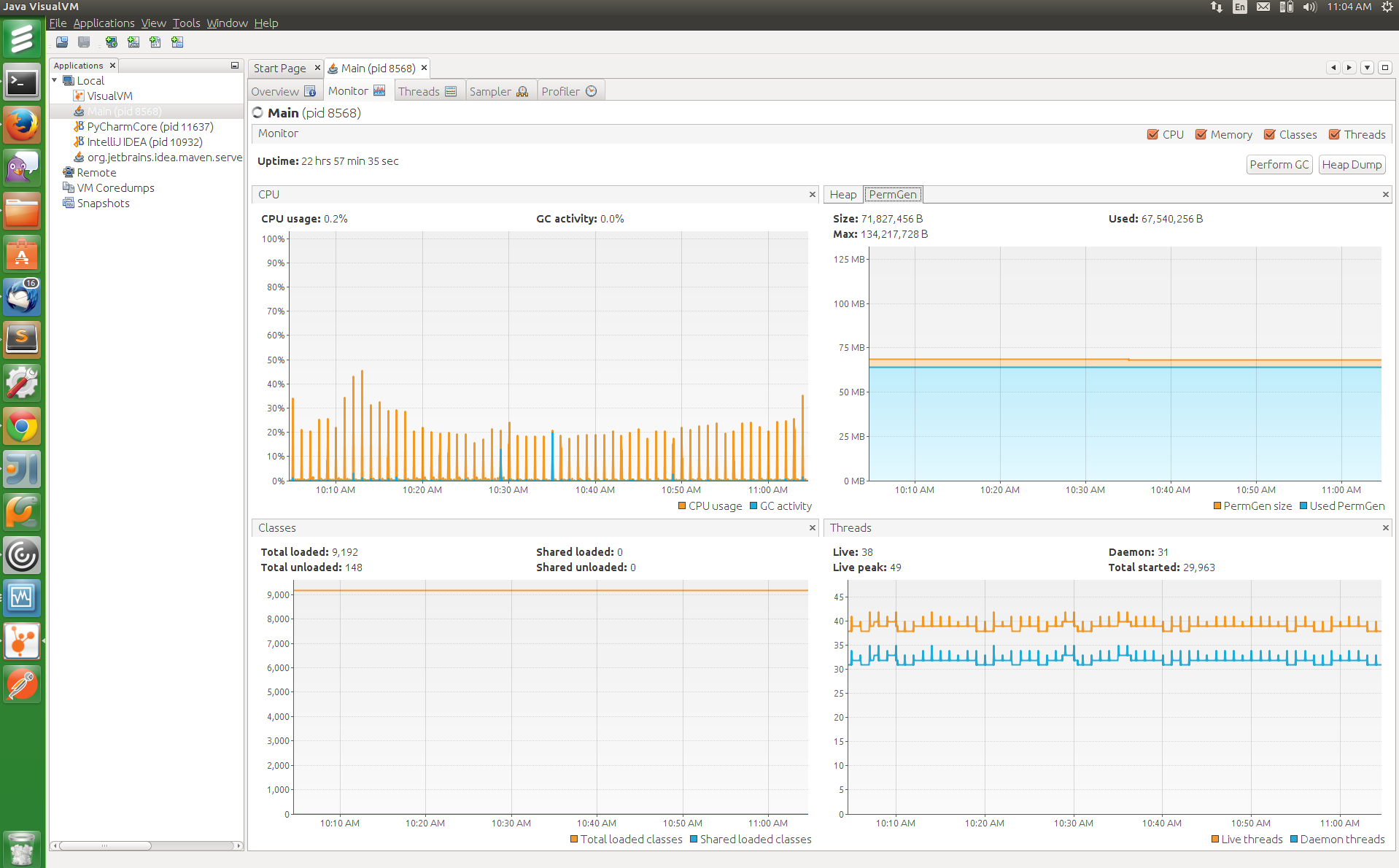Toggle the Classes graph checkbox
This screenshot has height=868, width=1399.
pos(1269,134)
